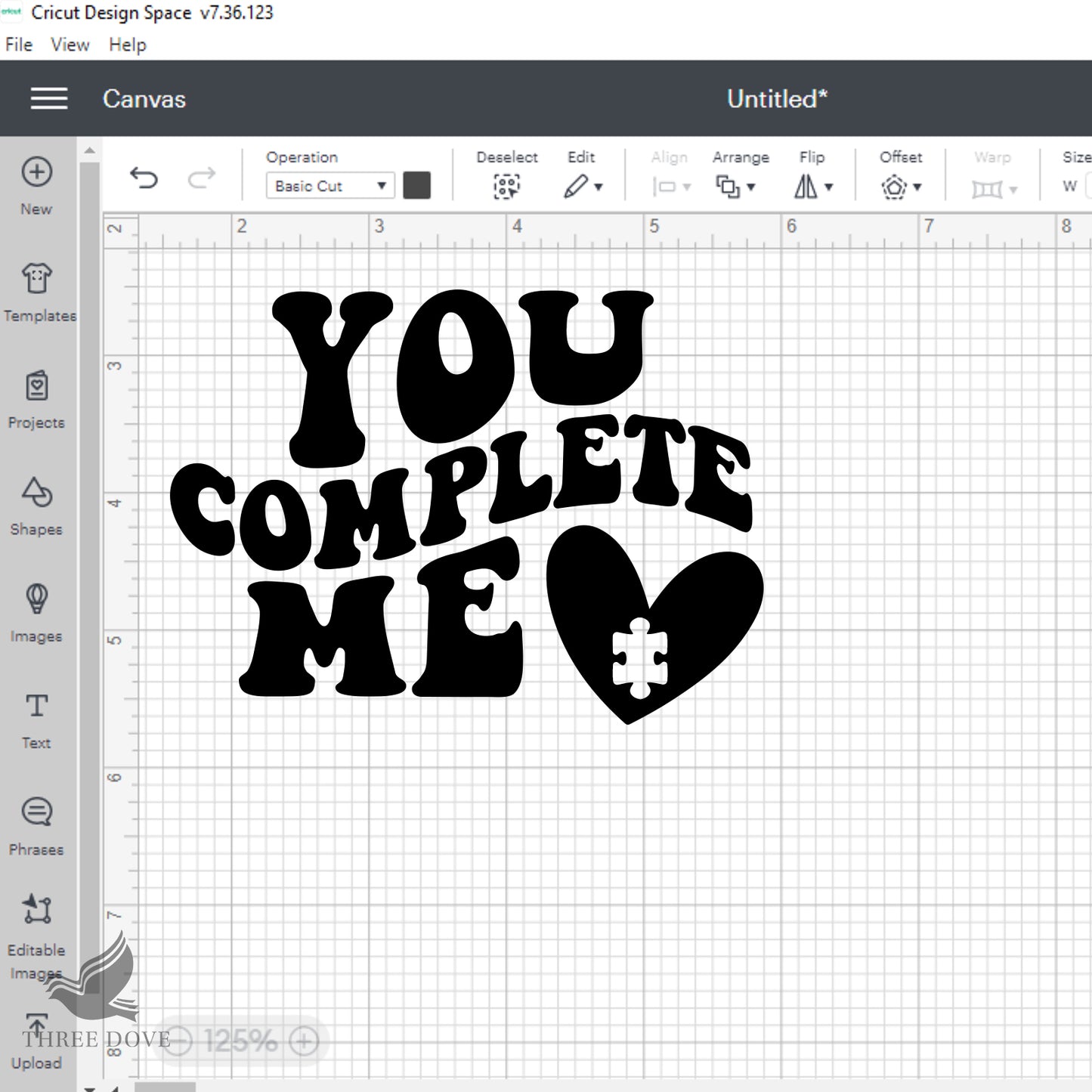Open the View menu
Screen dimensions: 1092x1092
[70, 45]
